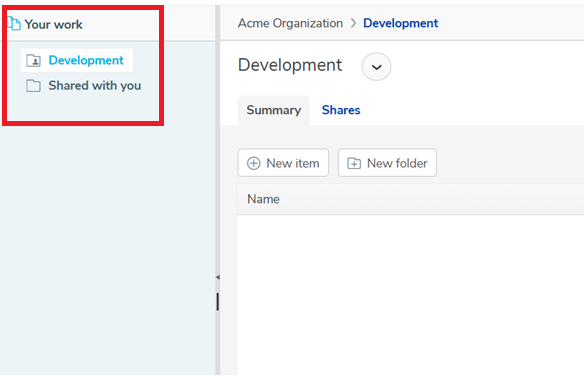Sort by the Name column header
The image size is (584, 376).
coord(263,199)
